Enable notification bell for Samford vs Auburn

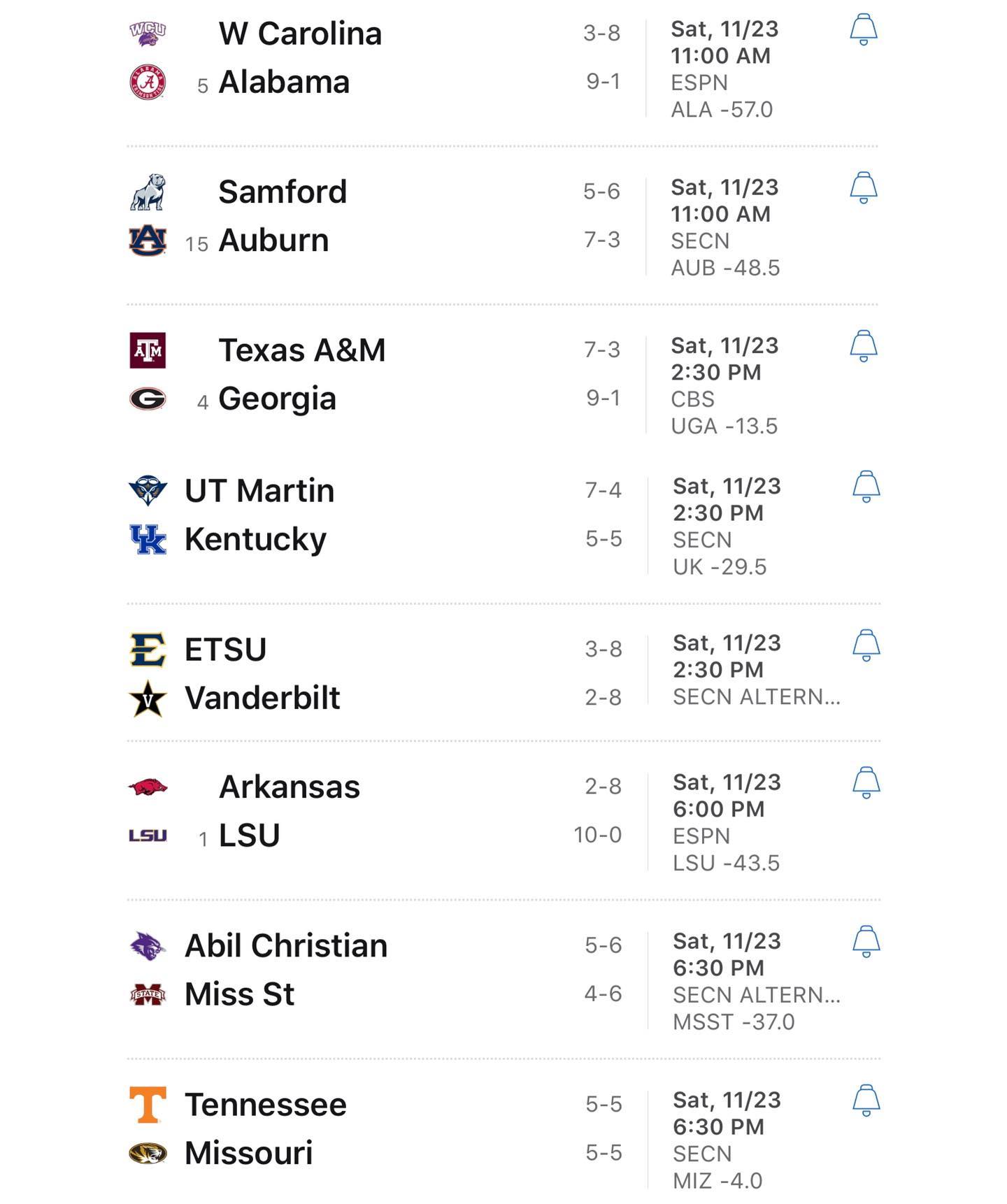point(863,187)
